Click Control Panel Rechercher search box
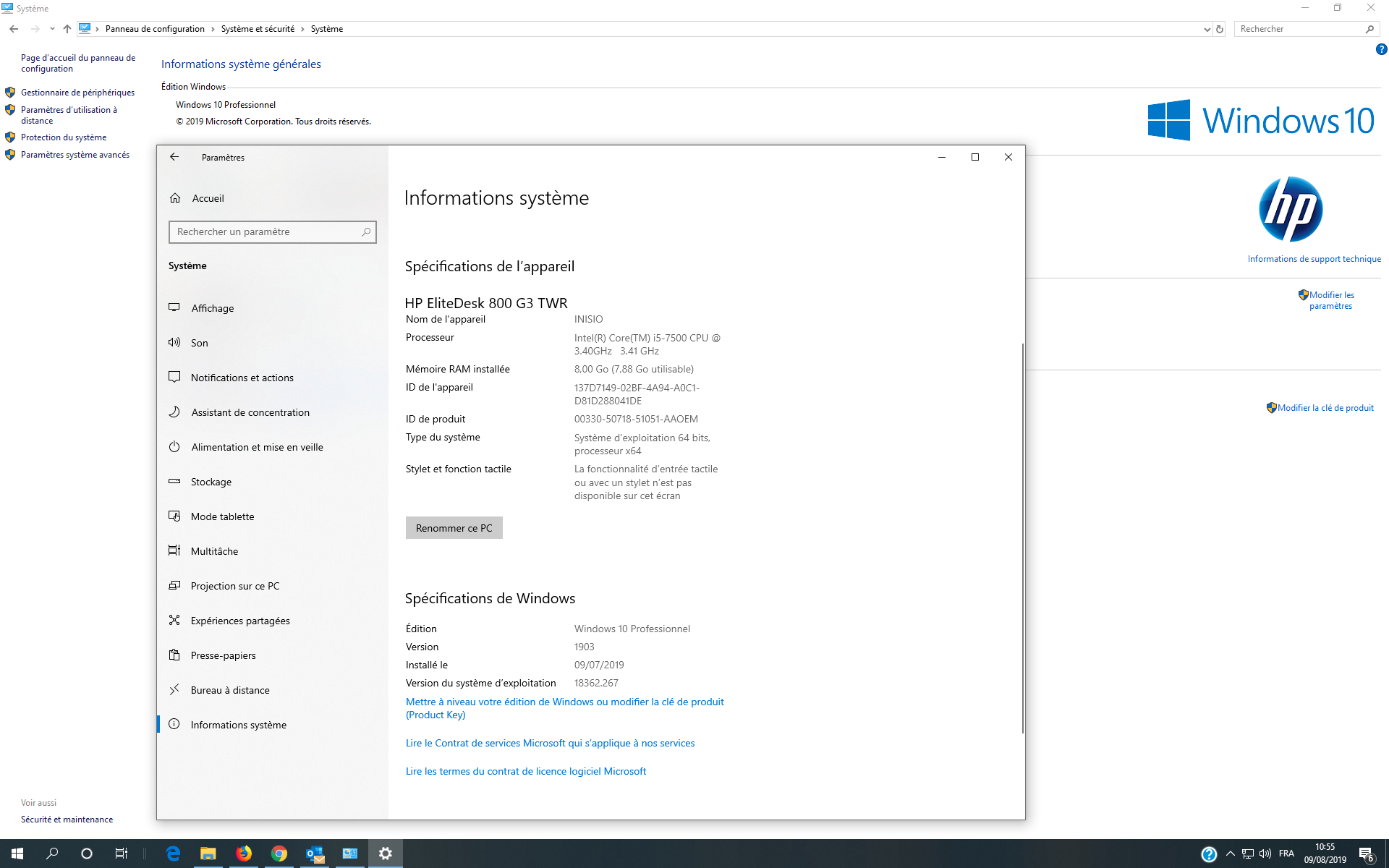The width and height of the screenshot is (1389, 868). [1306, 29]
